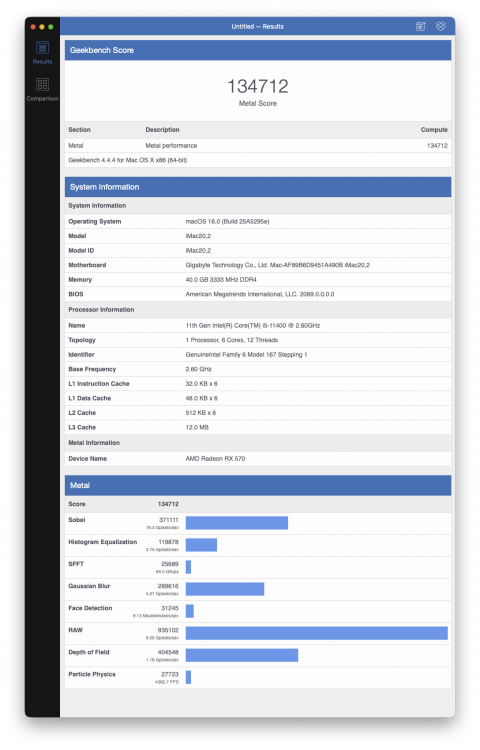The height and width of the screenshot is (750, 480).
Task: Open the Results sidebar view
Action: pyautogui.click(x=42, y=53)
